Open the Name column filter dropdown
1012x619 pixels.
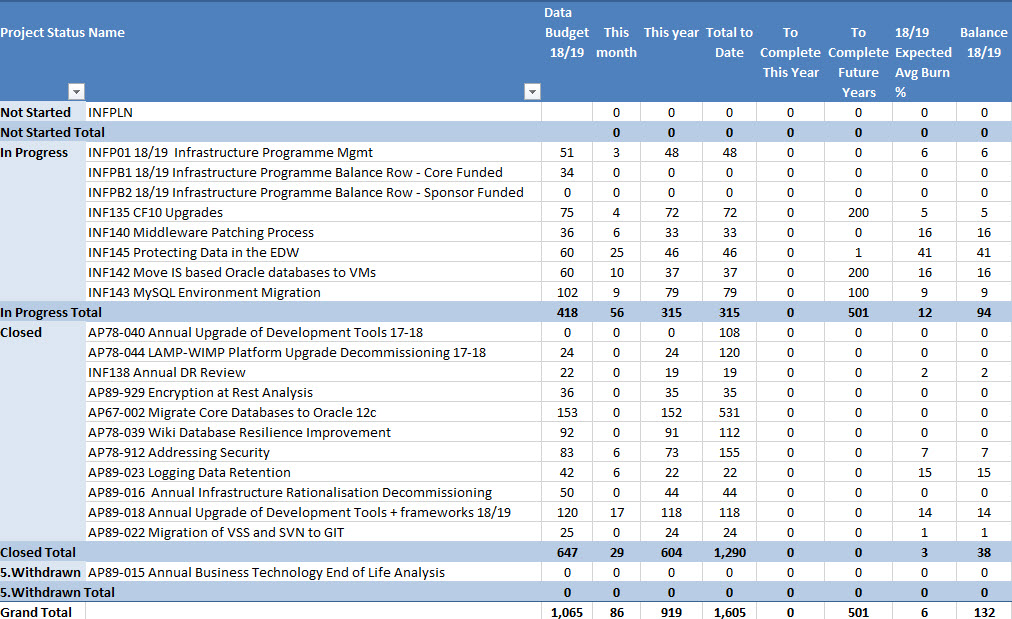(x=532, y=92)
